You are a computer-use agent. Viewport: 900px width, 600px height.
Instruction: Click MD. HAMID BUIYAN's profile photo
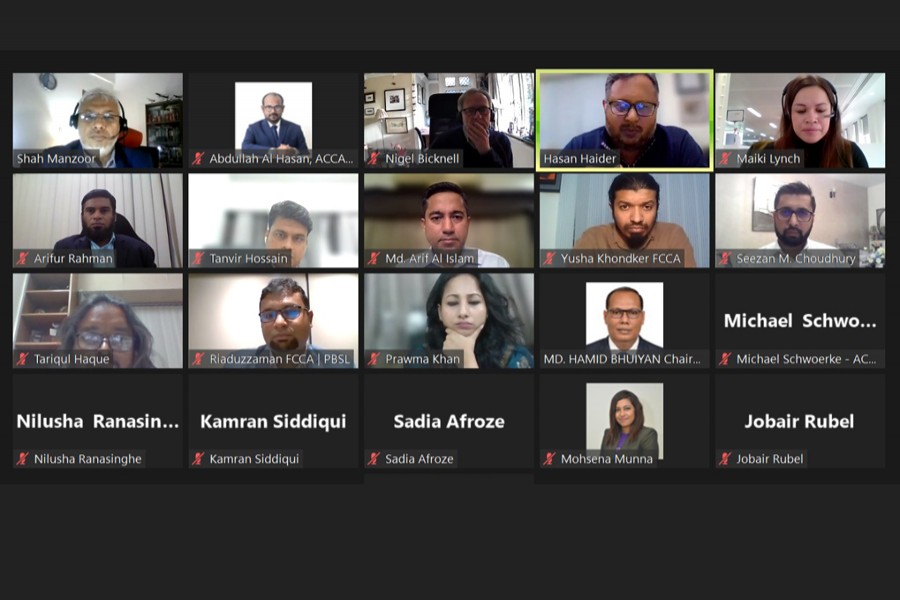click(624, 315)
